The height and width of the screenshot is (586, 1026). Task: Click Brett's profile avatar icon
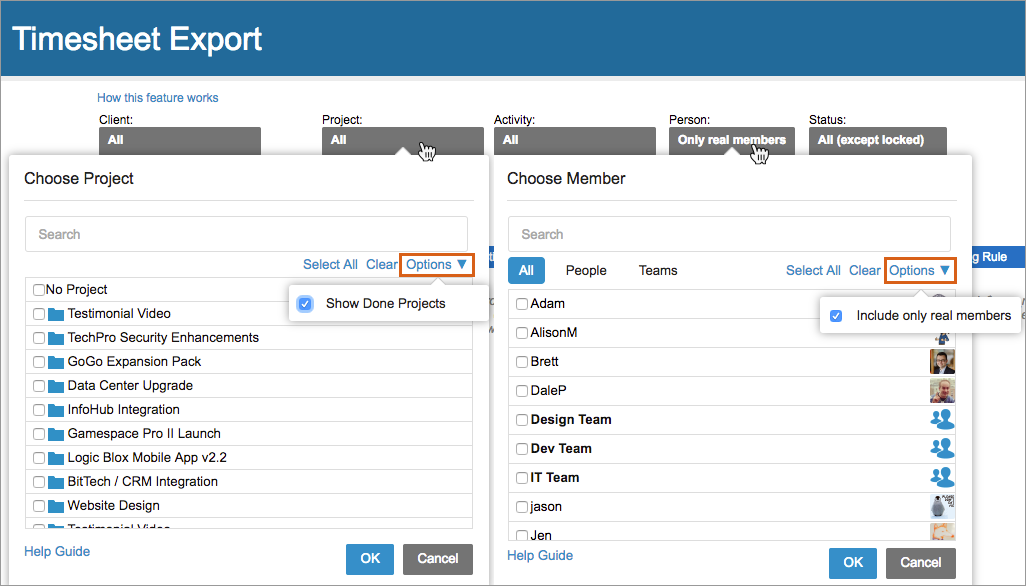(941, 361)
